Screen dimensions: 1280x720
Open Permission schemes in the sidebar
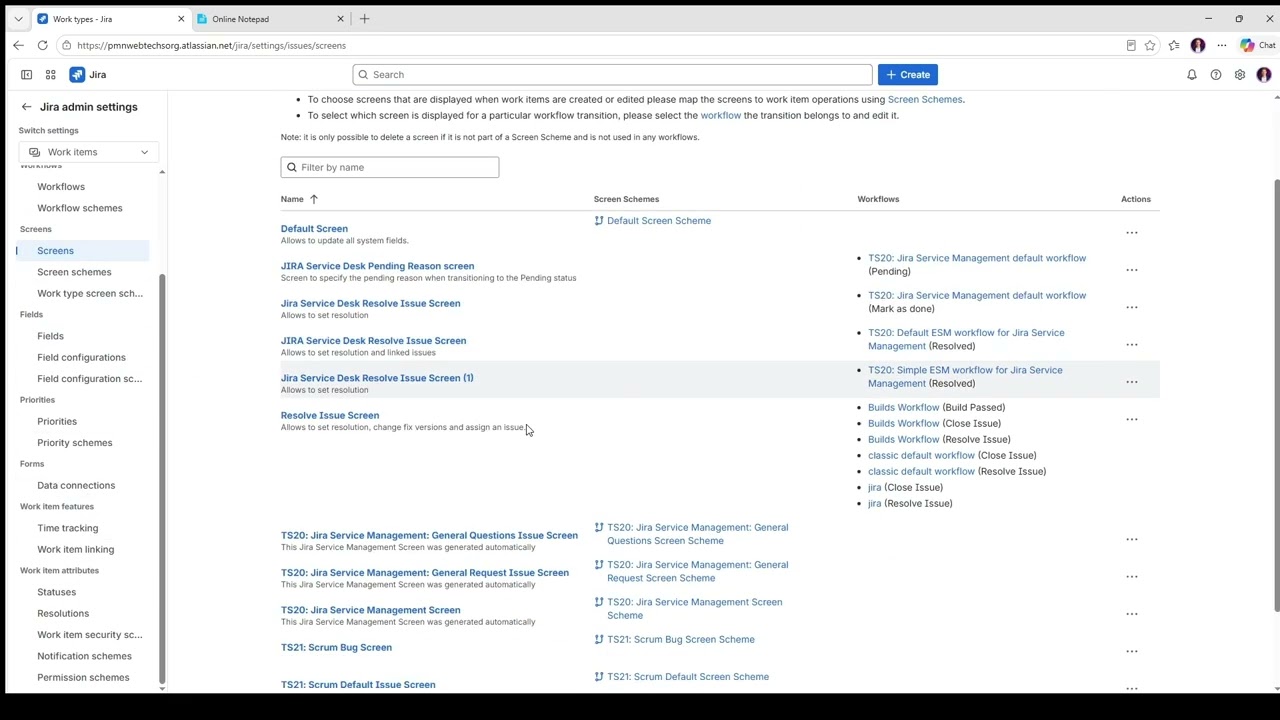pyautogui.click(x=83, y=677)
